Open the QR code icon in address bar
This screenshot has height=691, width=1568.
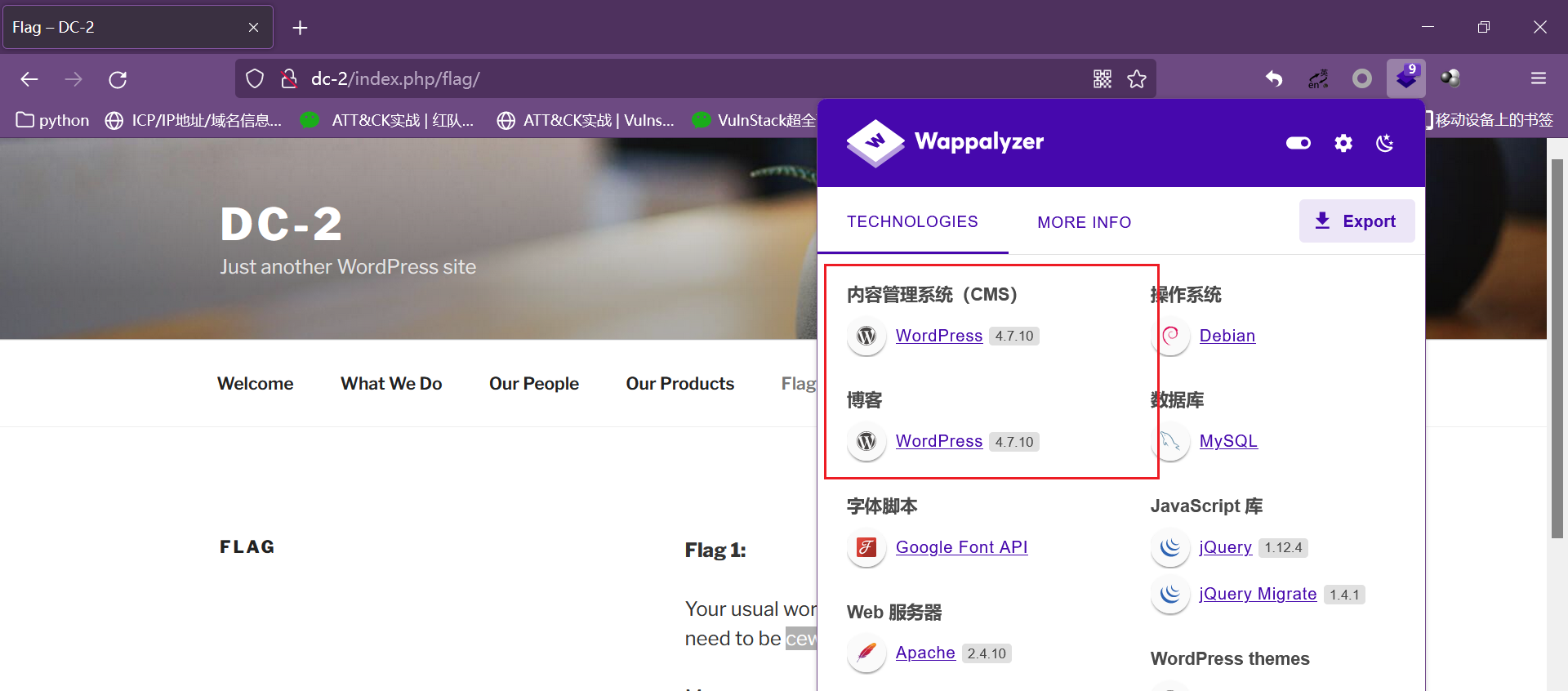click(x=1102, y=78)
